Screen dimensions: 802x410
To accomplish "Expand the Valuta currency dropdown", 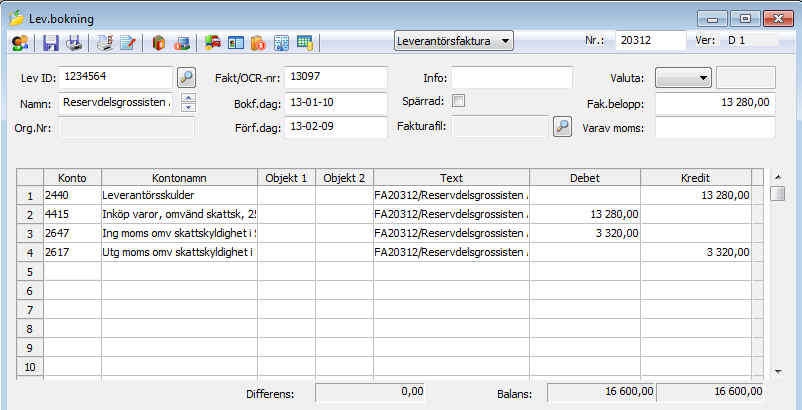I will 683,77.
